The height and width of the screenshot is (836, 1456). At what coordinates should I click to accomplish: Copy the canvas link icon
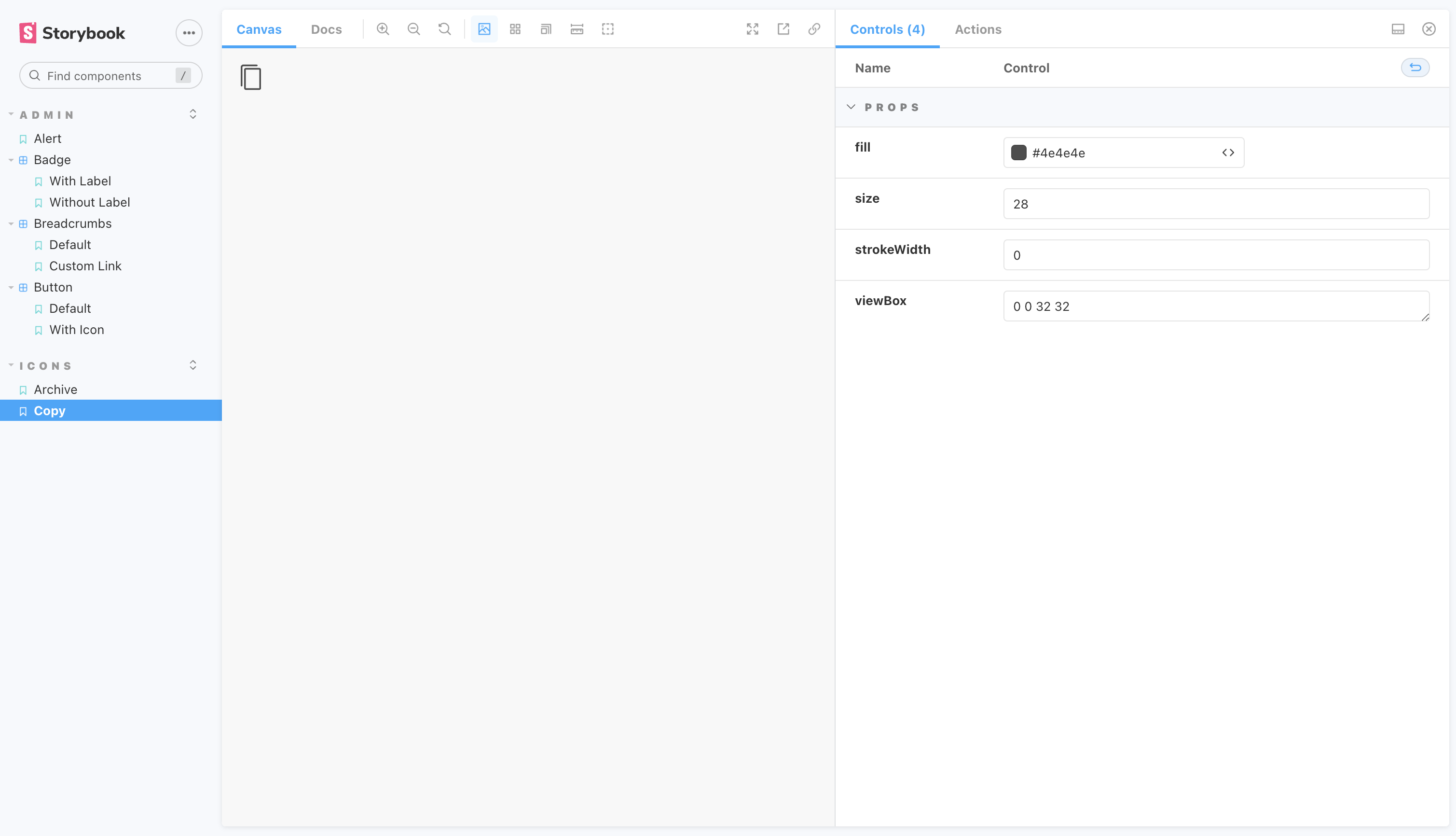[x=814, y=28]
